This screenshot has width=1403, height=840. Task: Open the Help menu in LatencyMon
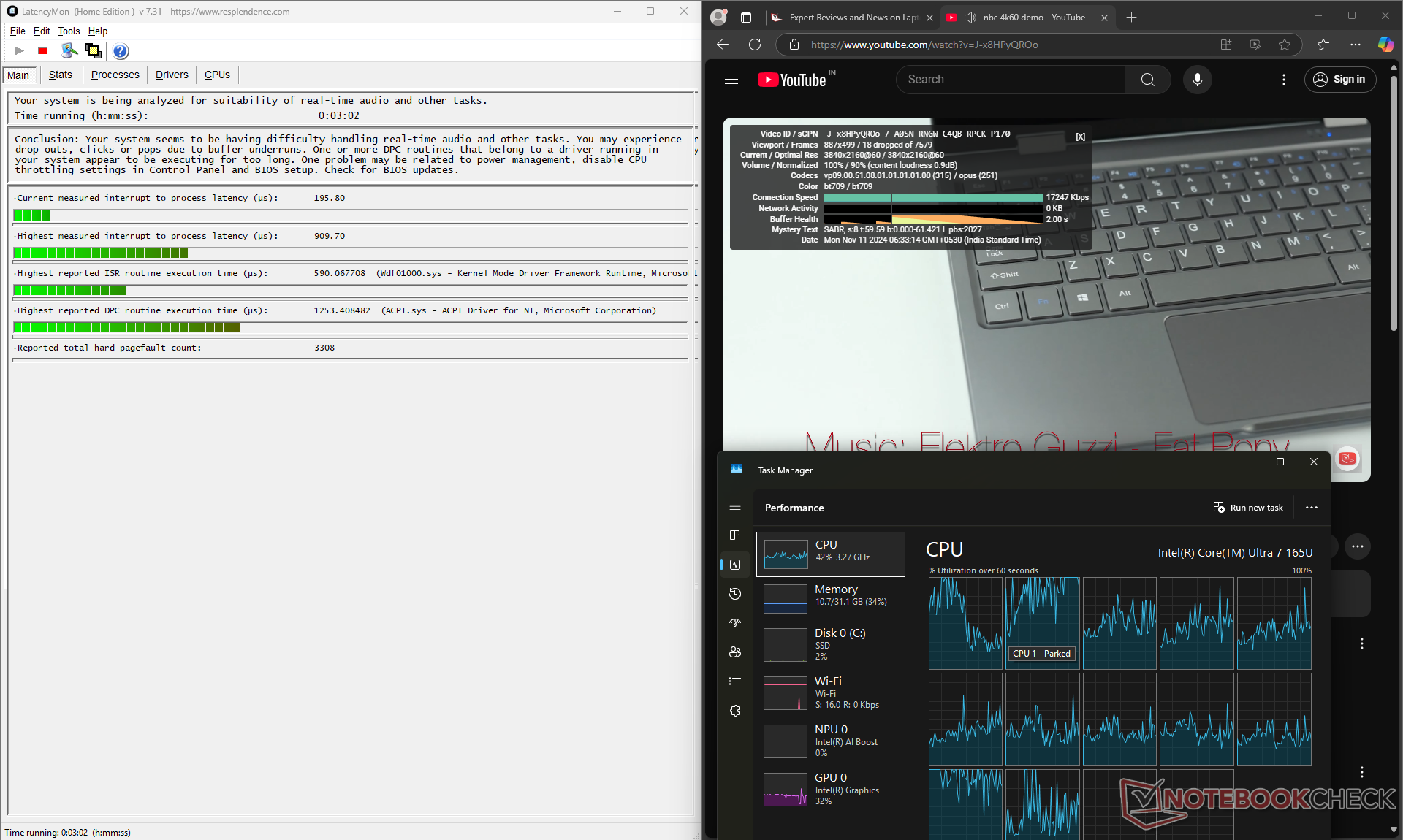click(x=98, y=31)
